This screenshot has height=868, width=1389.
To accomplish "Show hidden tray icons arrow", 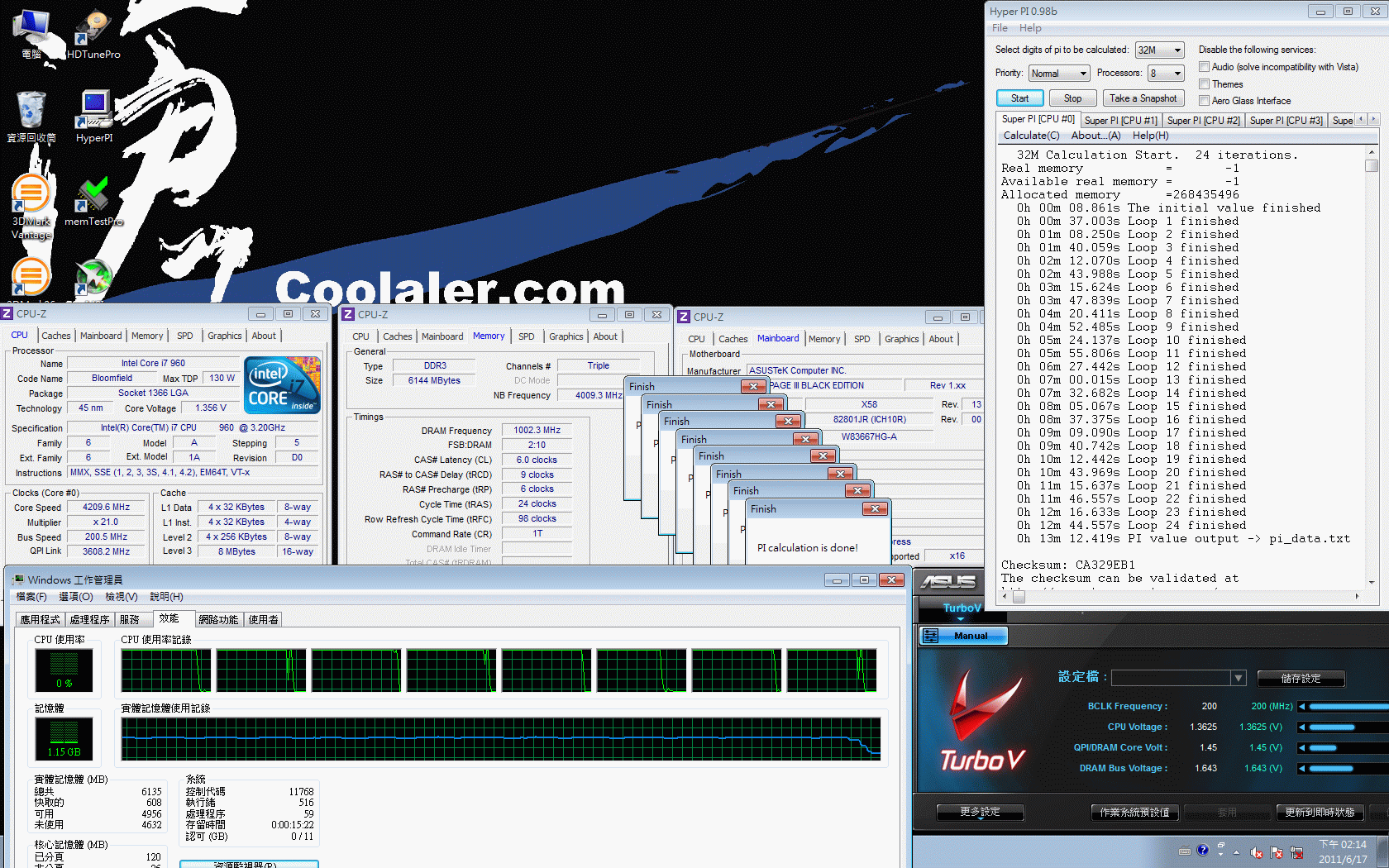I will click(1237, 851).
